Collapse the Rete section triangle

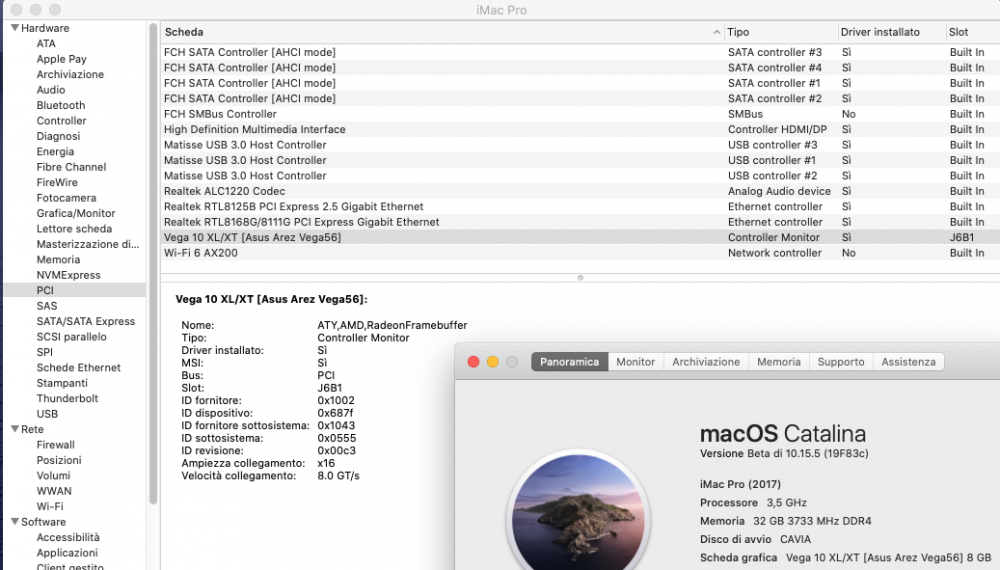coord(15,429)
